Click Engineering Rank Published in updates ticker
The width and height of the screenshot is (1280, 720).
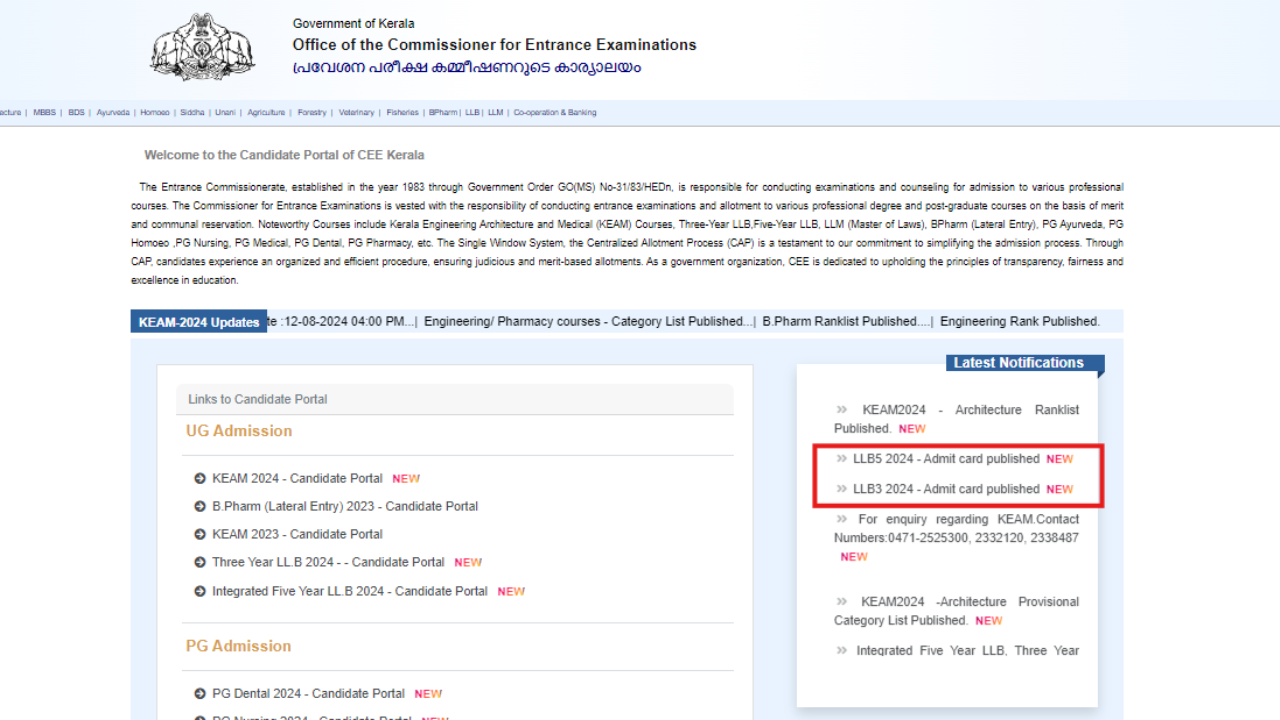(x=1019, y=322)
